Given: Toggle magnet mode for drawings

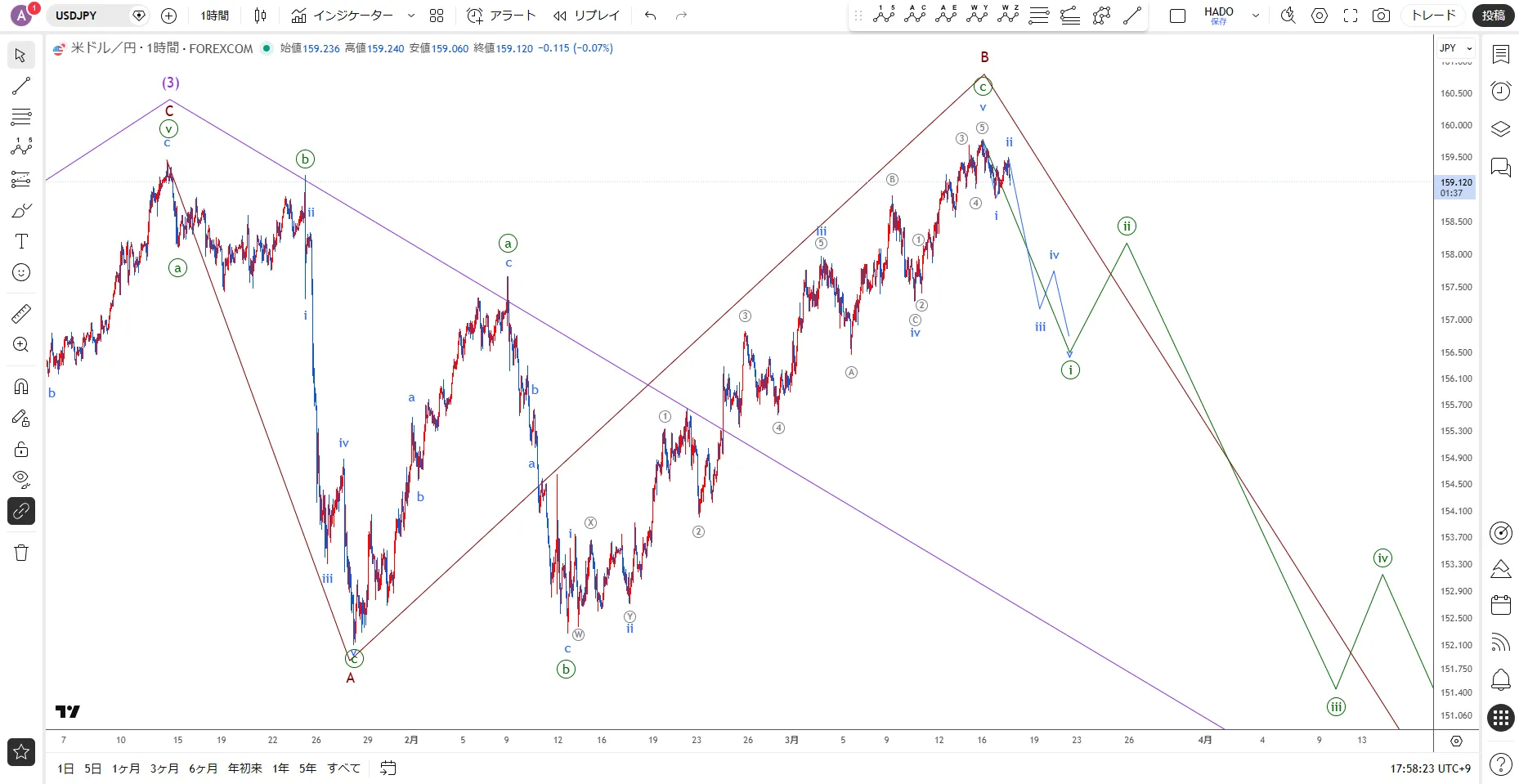Looking at the screenshot, I should coord(21,386).
